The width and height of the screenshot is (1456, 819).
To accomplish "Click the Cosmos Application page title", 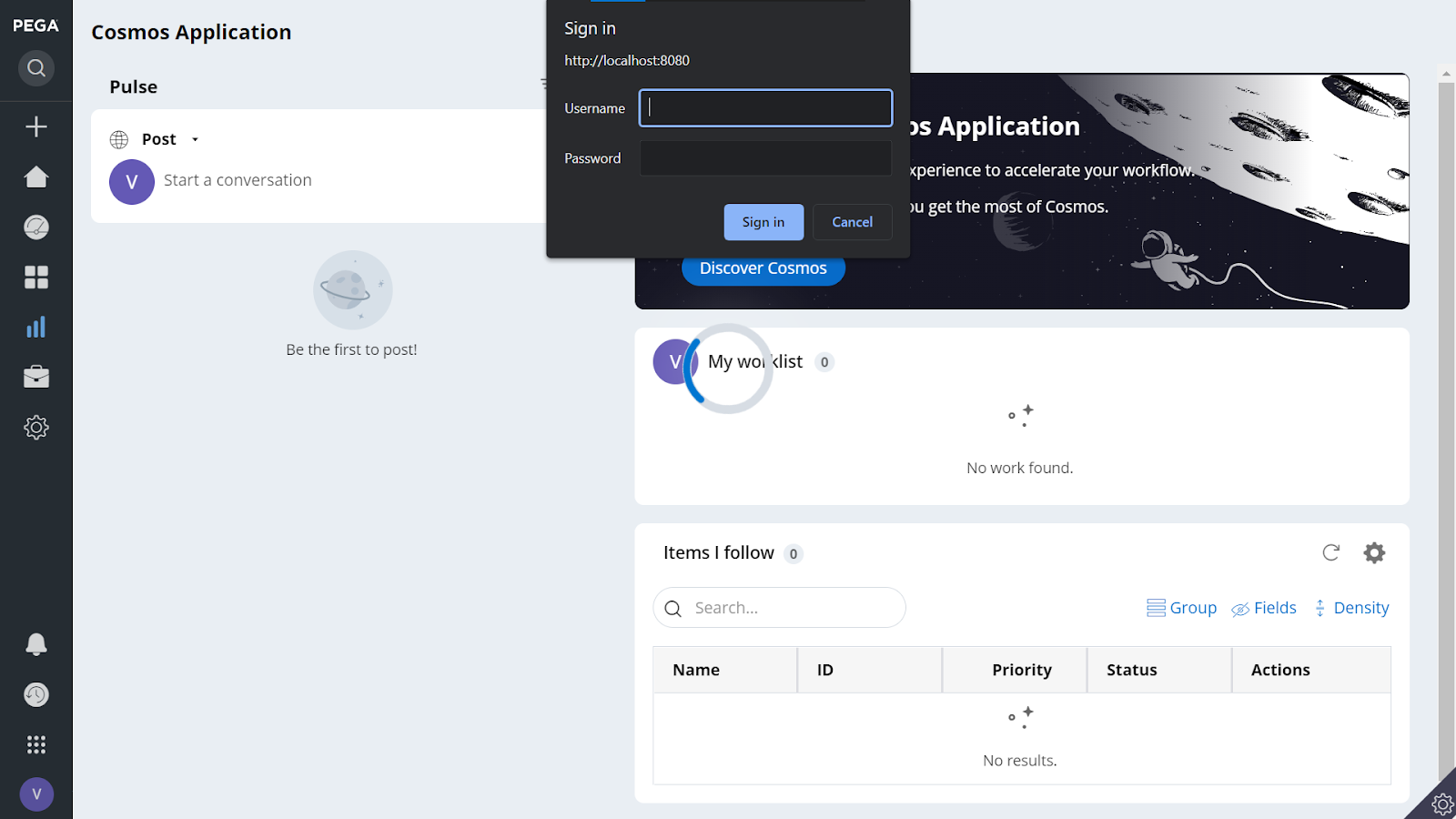I will [x=191, y=32].
